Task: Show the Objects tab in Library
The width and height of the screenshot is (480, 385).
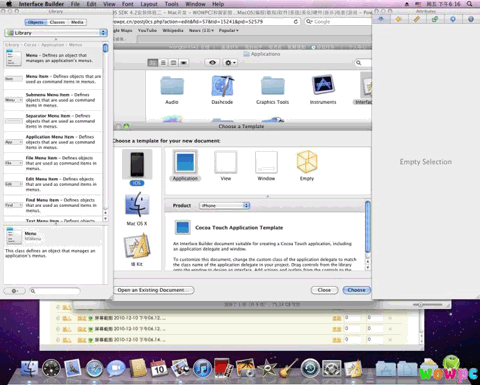Action: [36, 22]
